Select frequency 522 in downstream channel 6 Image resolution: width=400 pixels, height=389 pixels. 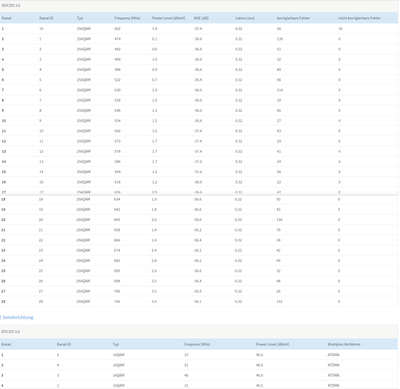pos(117,80)
